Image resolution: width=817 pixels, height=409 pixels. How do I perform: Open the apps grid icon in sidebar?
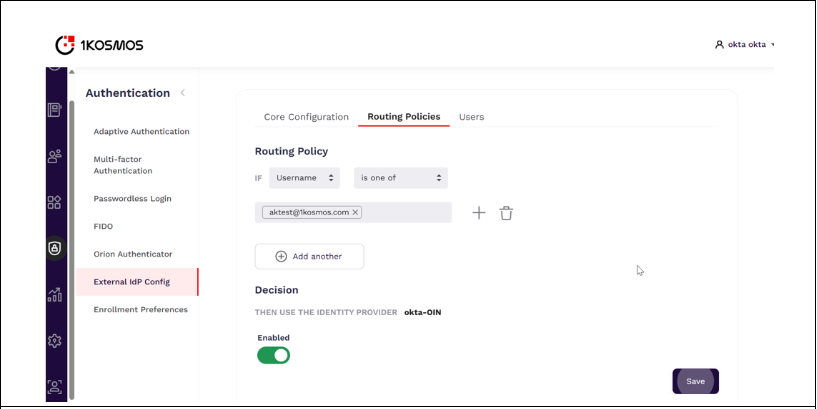point(55,202)
